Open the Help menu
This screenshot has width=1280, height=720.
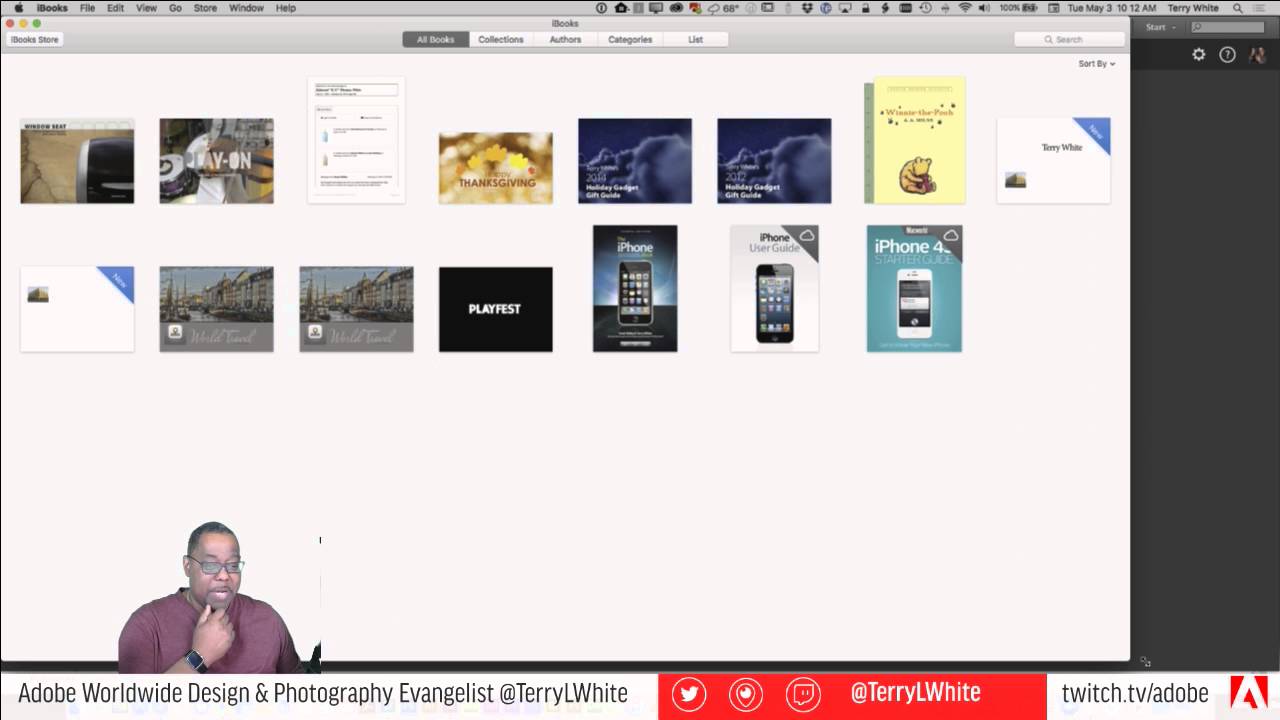pos(286,8)
